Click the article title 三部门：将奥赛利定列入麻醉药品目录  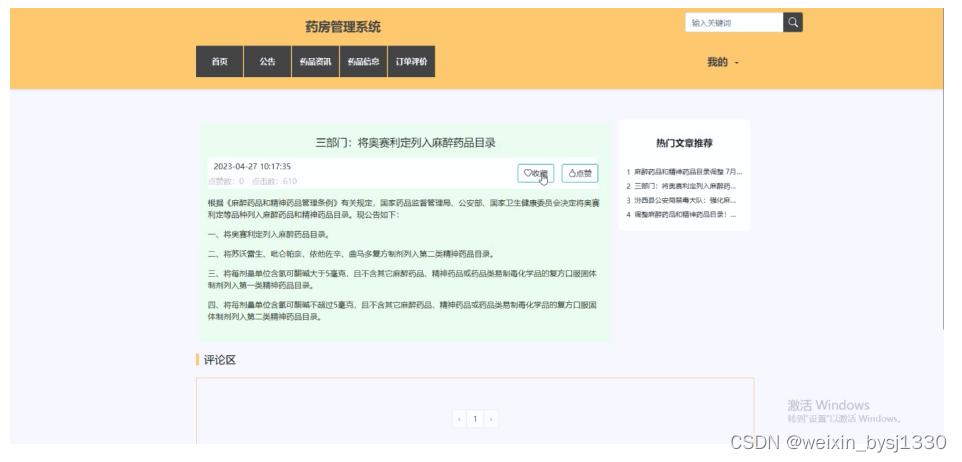pos(406,143)
